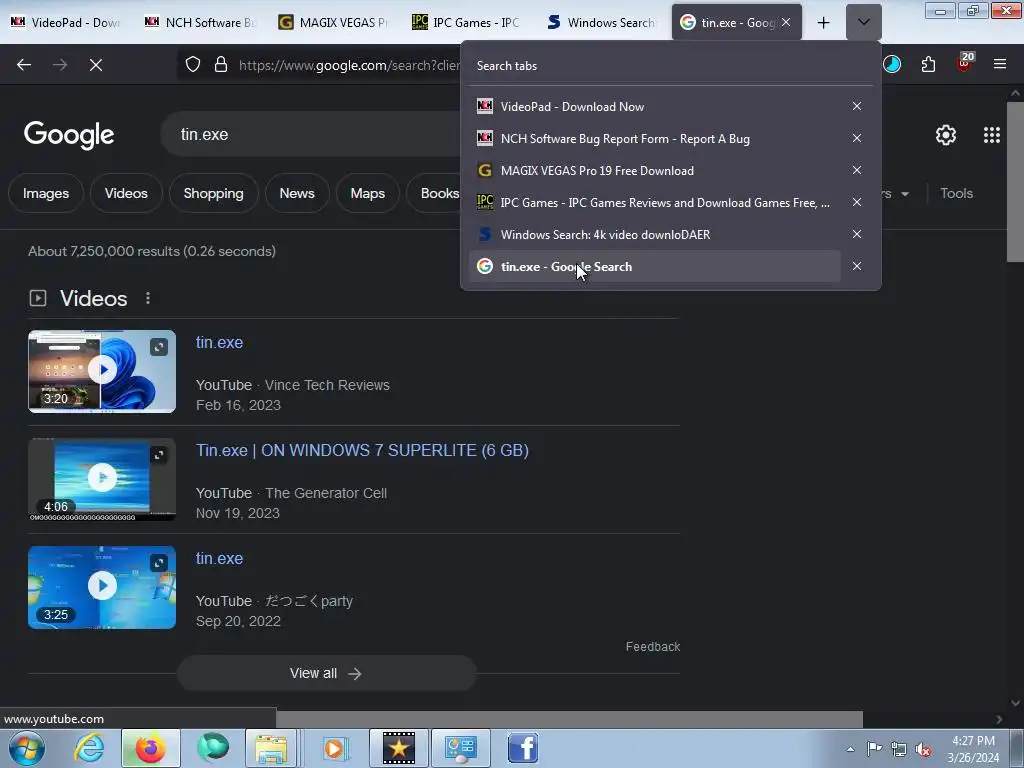Filter results by Shopping
This screenshot has height=768, width=1024.
click(x=214, y=193)
